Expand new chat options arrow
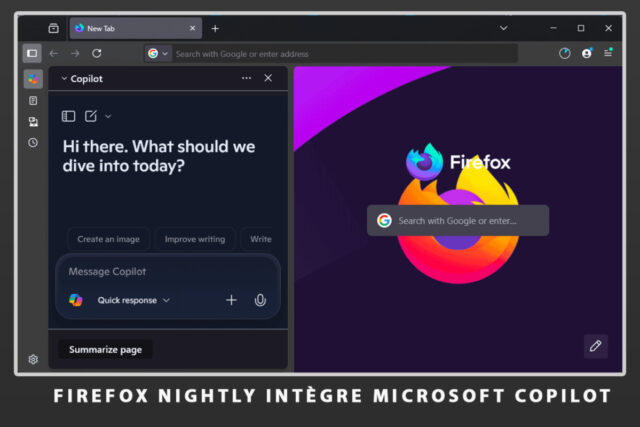The width and height of the screenshot is (640, 427). click(108, 116)
